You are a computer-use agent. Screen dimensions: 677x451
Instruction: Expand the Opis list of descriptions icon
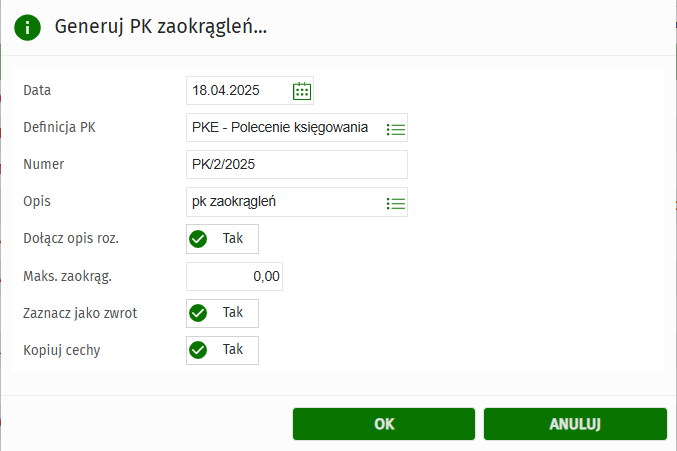click(396, 203)
